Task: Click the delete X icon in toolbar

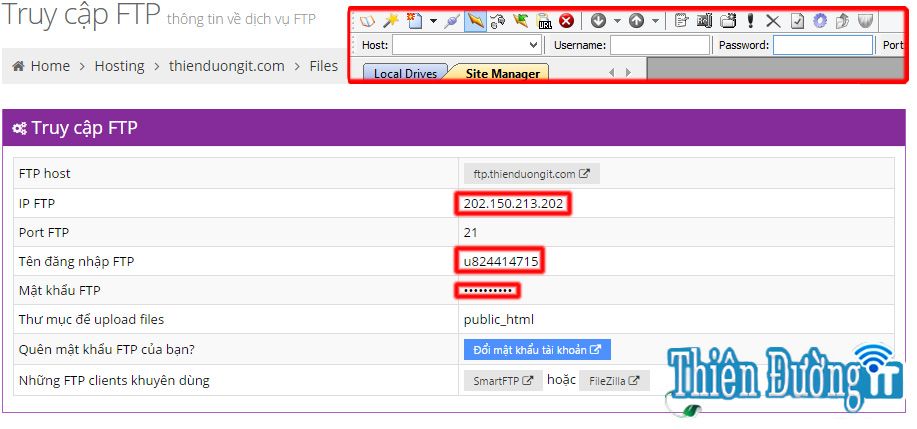Action: click(773, 20)
